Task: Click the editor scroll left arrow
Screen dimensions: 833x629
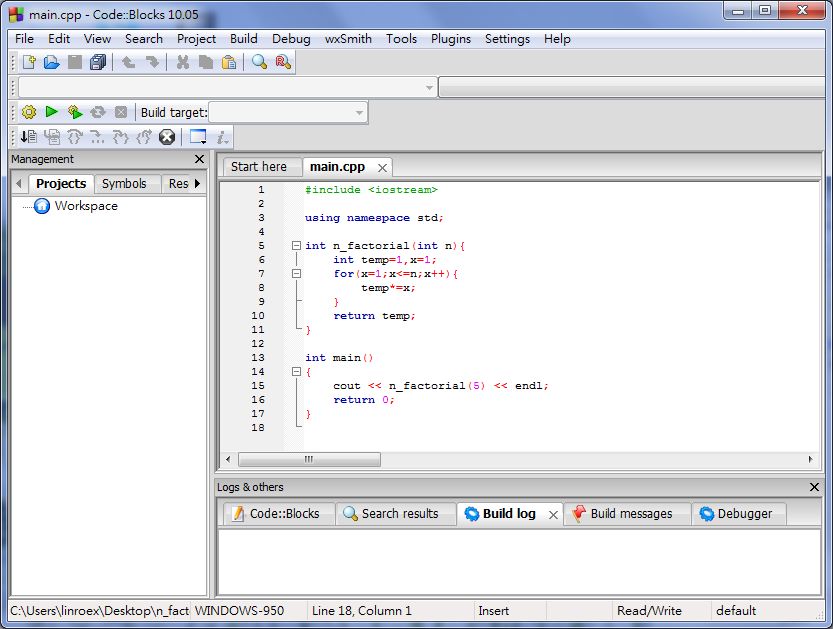Action: [228, 459]
